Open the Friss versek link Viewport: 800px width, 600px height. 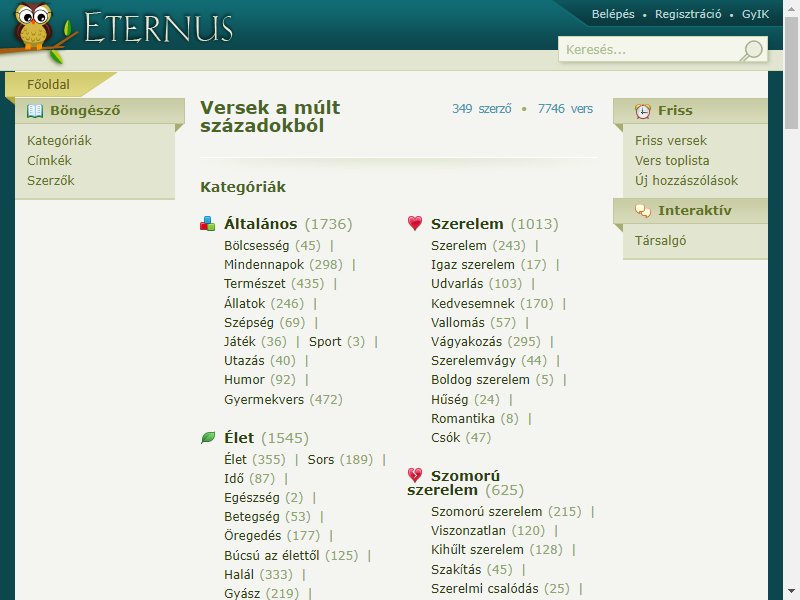coord(670,141)
